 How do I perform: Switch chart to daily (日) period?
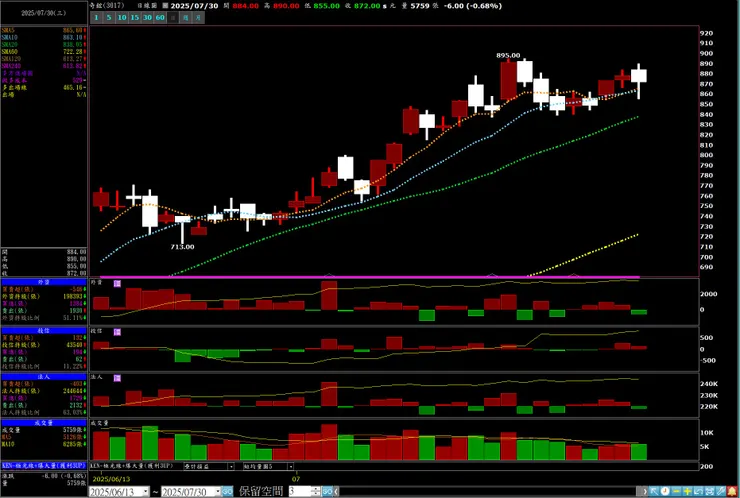tap(173, 17)
